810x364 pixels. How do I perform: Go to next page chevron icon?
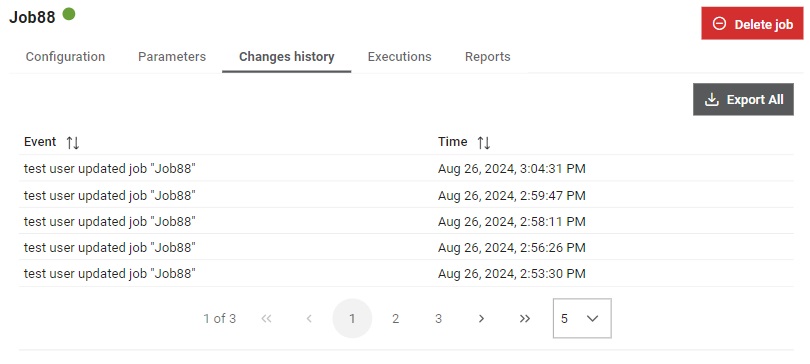click(481, 319)
